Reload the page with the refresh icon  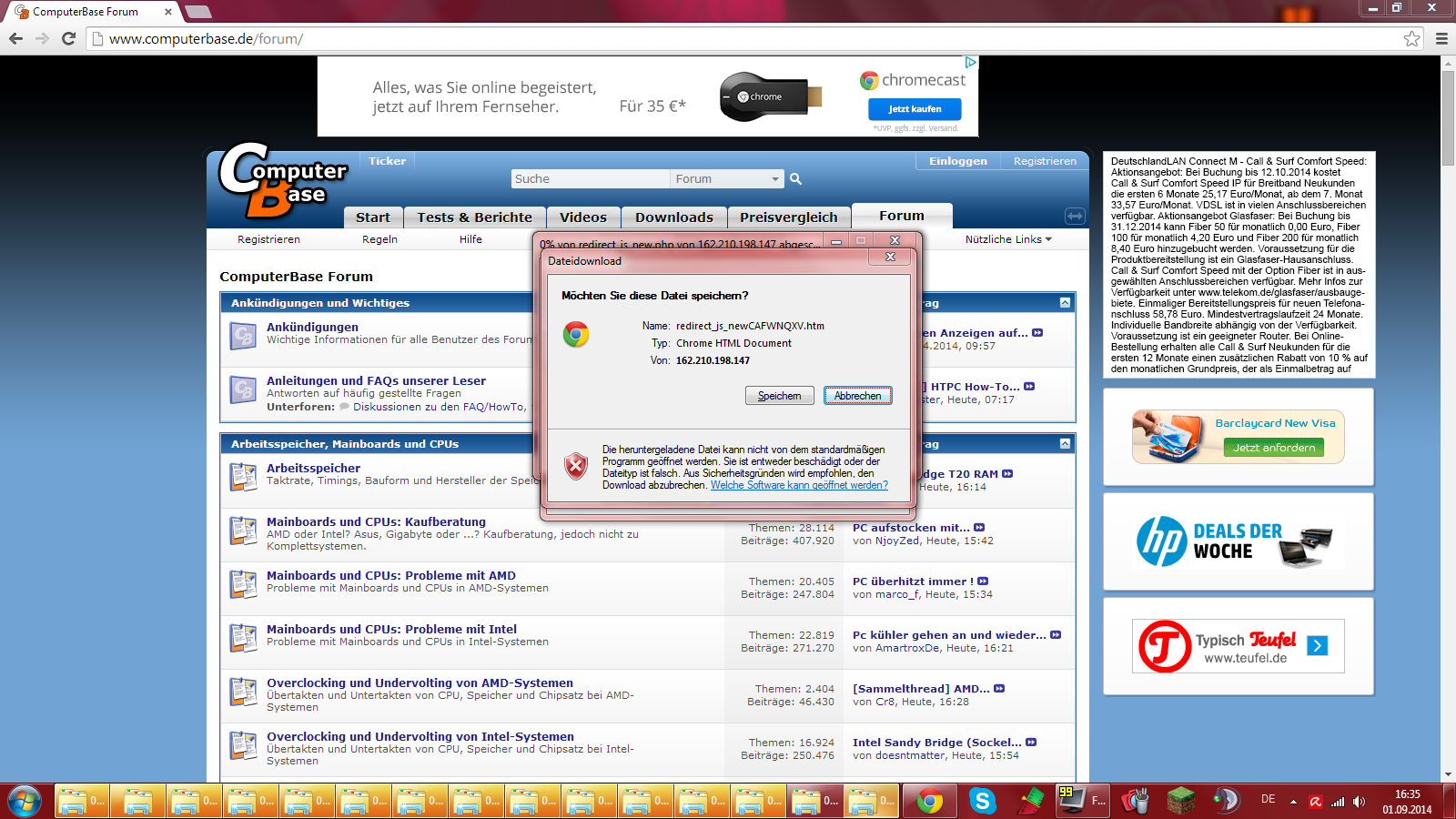tap(68, 38)
